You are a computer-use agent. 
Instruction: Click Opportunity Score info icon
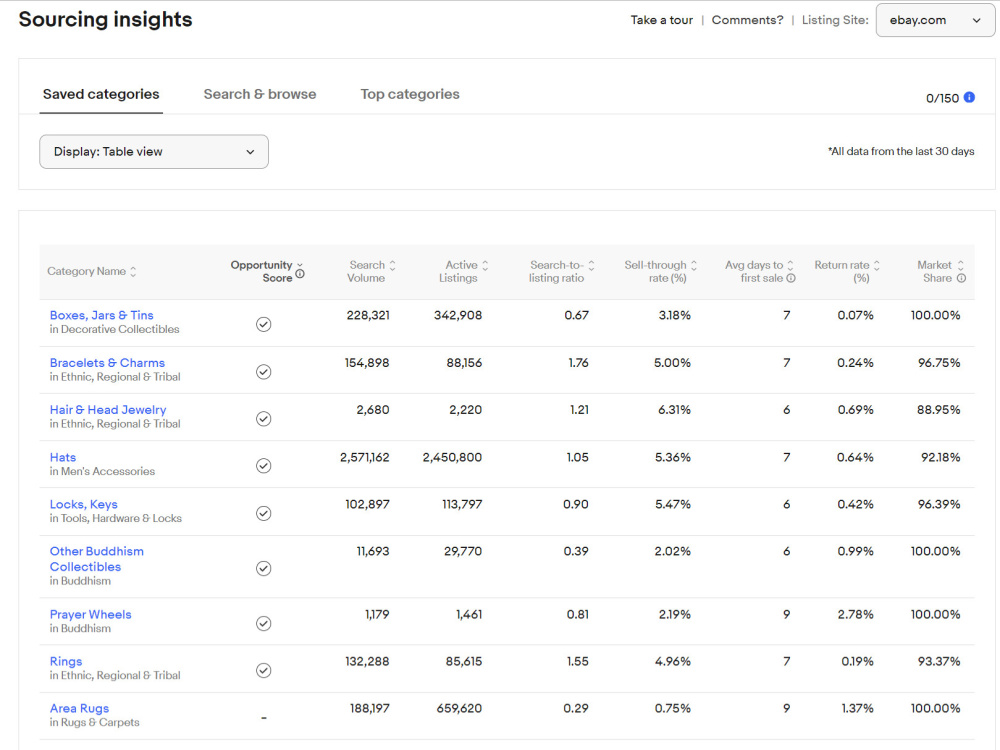[x=300, y=274]
